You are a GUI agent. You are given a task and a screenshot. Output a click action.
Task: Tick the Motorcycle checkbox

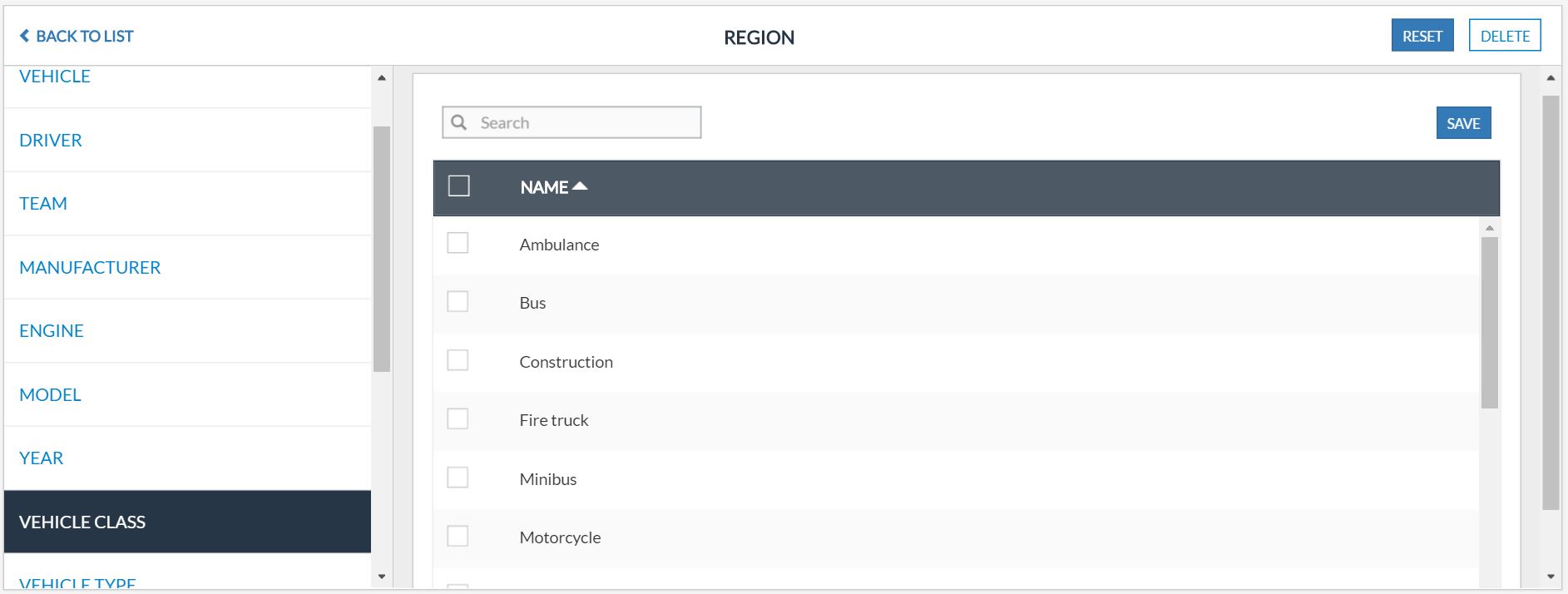(458, 536)
